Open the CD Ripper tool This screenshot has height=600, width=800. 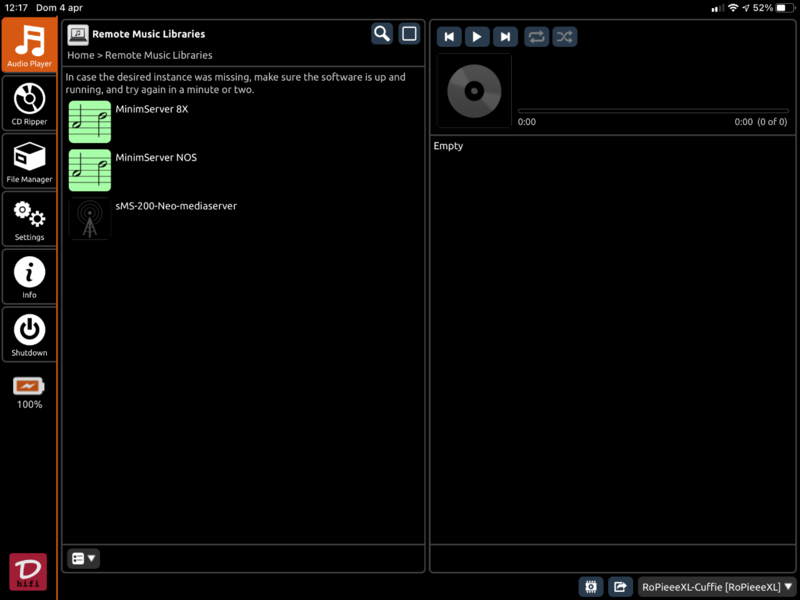pyautogui.click(x=29, y=103)
